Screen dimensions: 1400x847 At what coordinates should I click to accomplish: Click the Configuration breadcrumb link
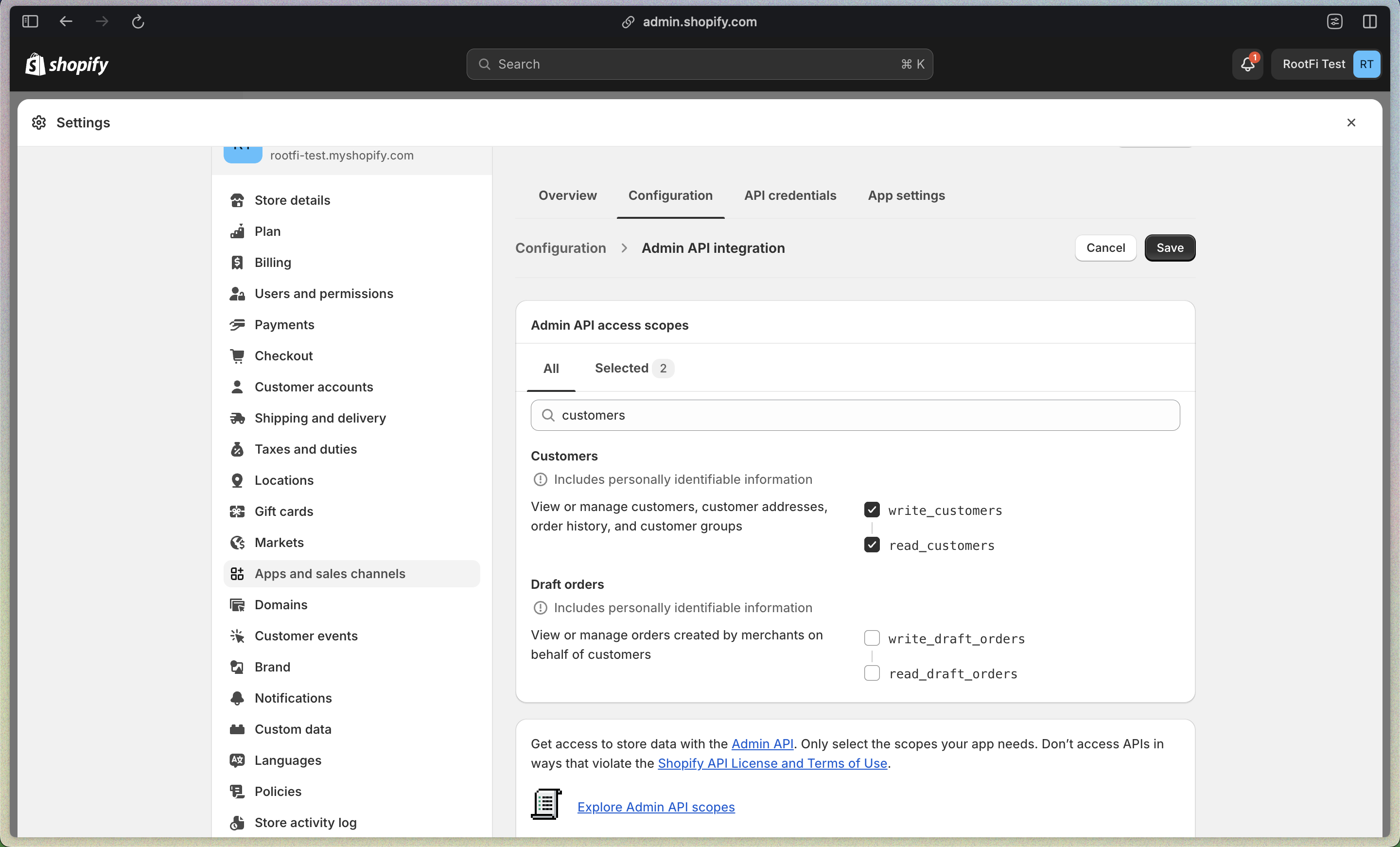[x=560, y=248]
